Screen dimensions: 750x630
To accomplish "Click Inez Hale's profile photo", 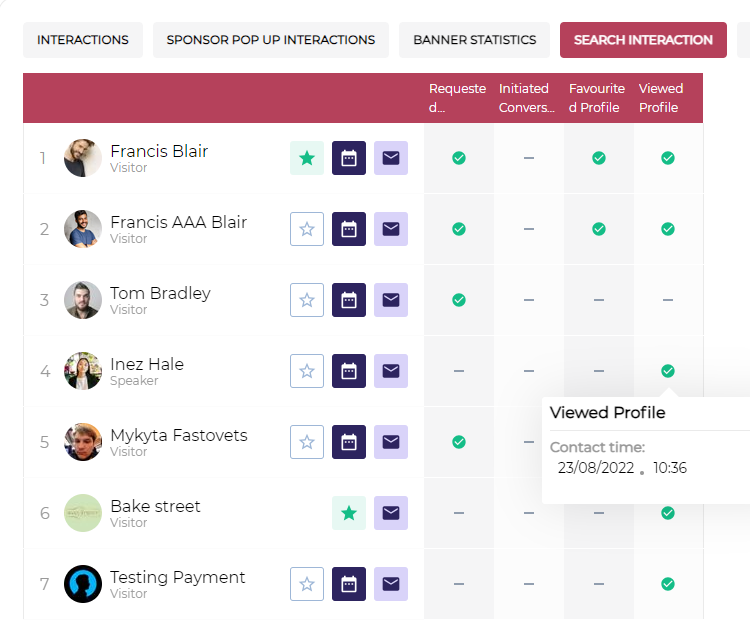I will pos(83,371).
